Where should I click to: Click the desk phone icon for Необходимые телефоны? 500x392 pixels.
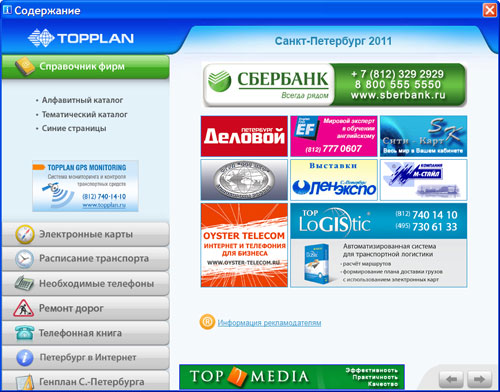click(x=24, y=283)
